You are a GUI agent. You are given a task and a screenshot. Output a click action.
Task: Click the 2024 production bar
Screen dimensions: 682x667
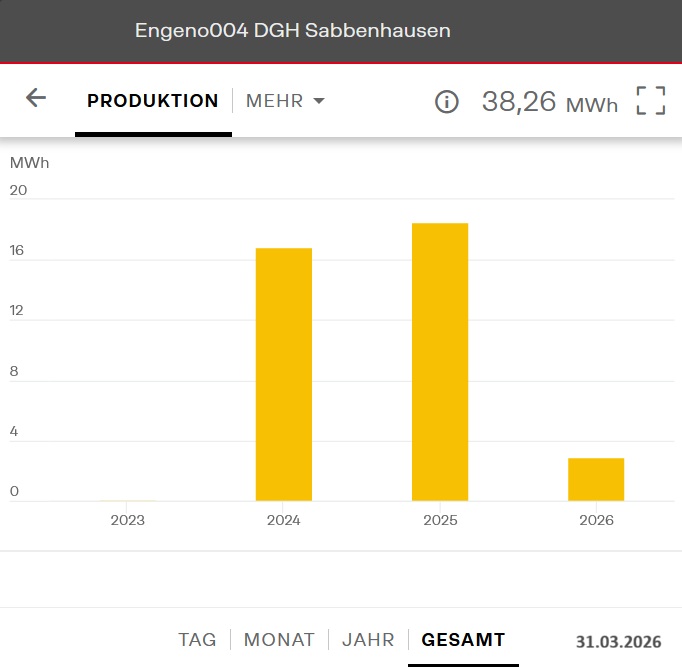(x=284, y=374)
